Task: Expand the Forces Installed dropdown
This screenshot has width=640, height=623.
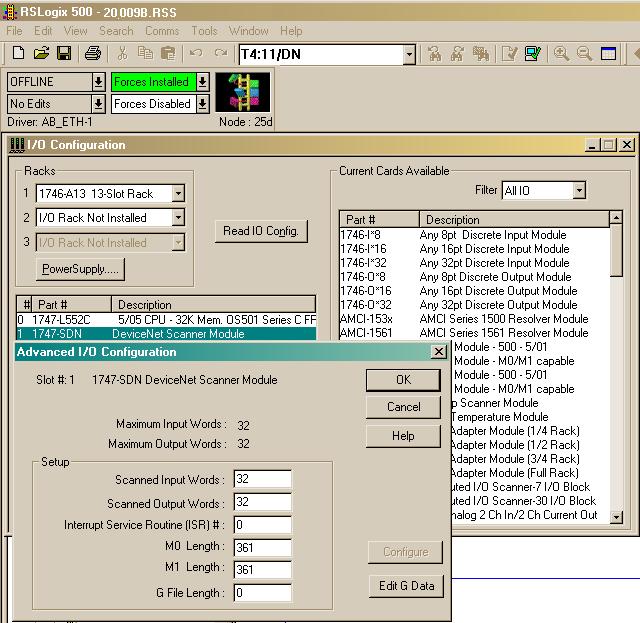Action: tap(202, 82)
